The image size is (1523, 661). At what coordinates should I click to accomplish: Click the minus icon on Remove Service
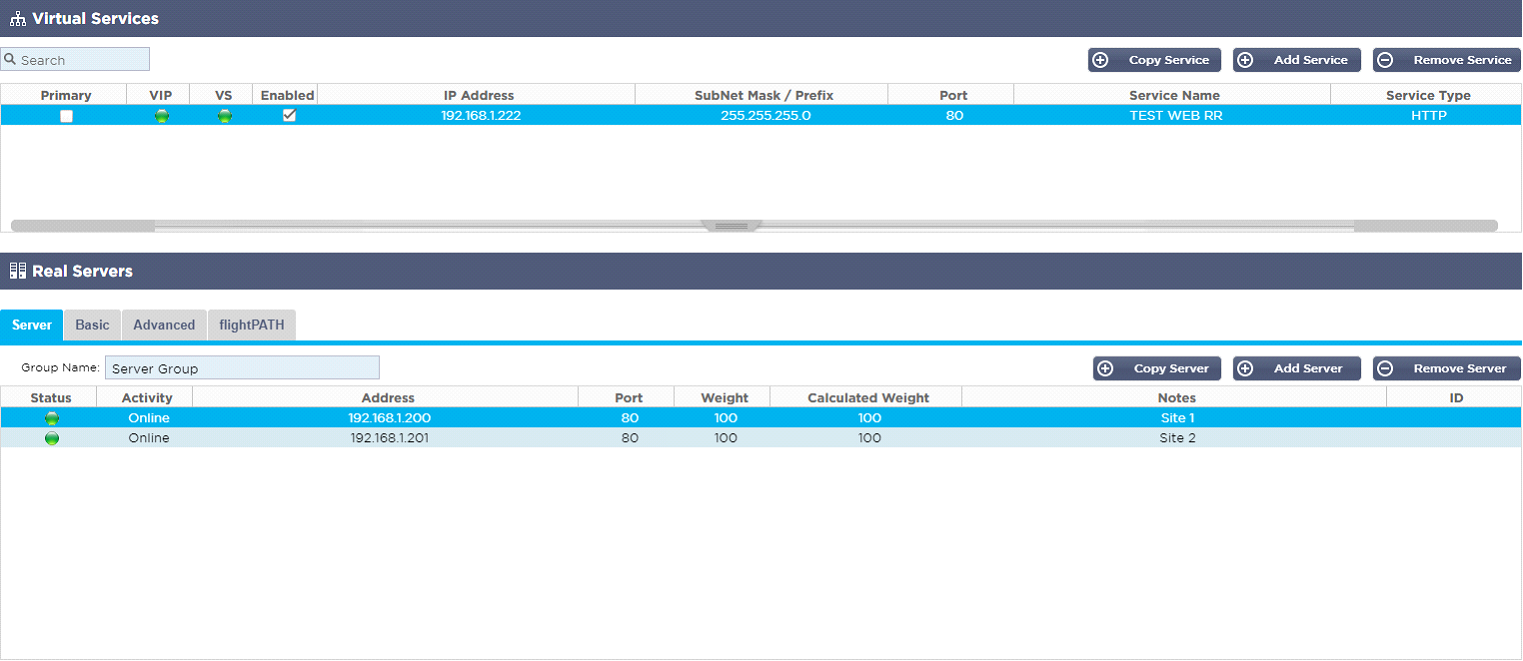[x=1385, y=59]
